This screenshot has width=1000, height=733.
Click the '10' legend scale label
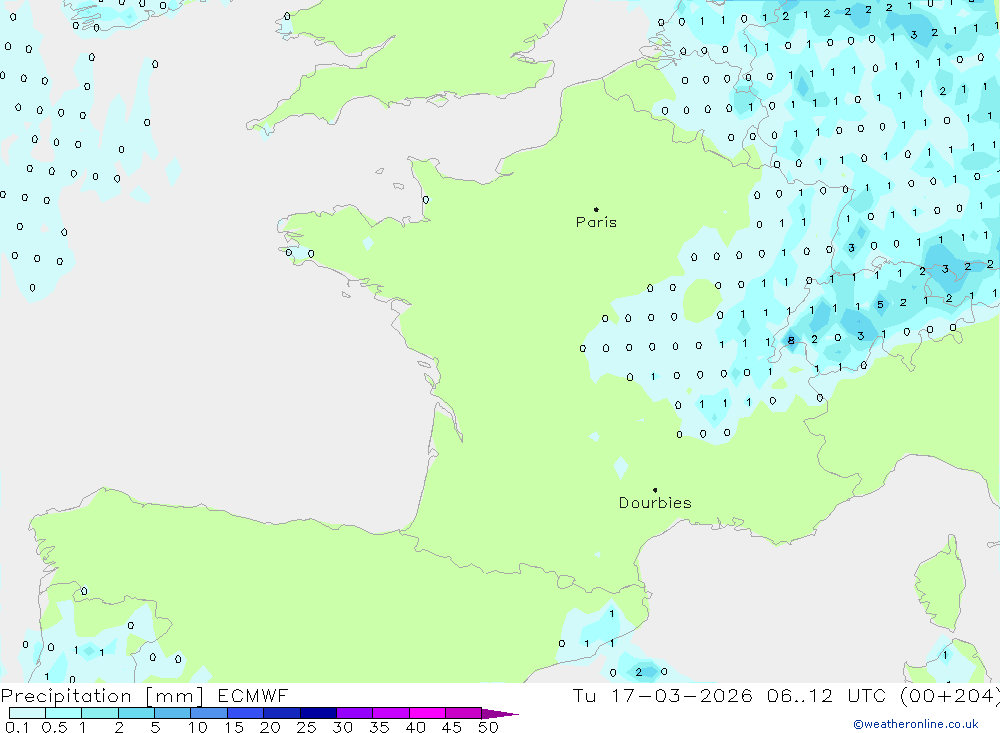pyautogui.click(x=198, y=727)
